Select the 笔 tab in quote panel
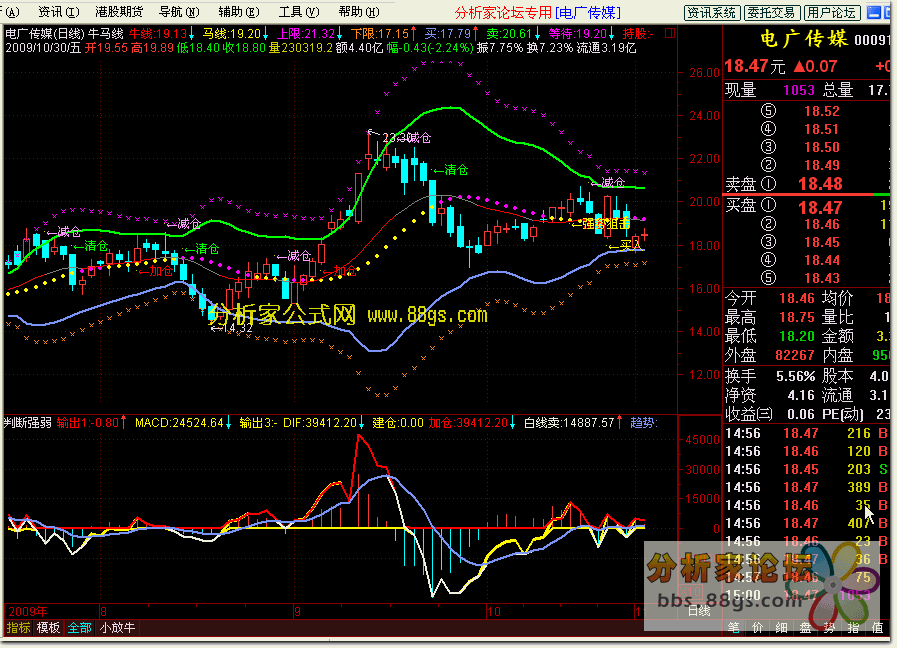Image resolution: width=897 pixels, height=648 pixels. (x=733, y=627)
